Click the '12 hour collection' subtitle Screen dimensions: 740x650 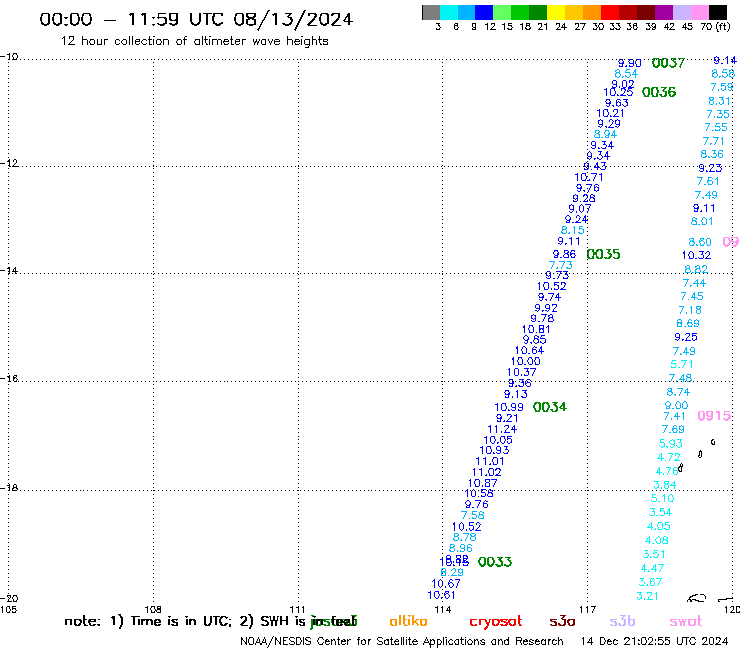[x=195, y=41]
